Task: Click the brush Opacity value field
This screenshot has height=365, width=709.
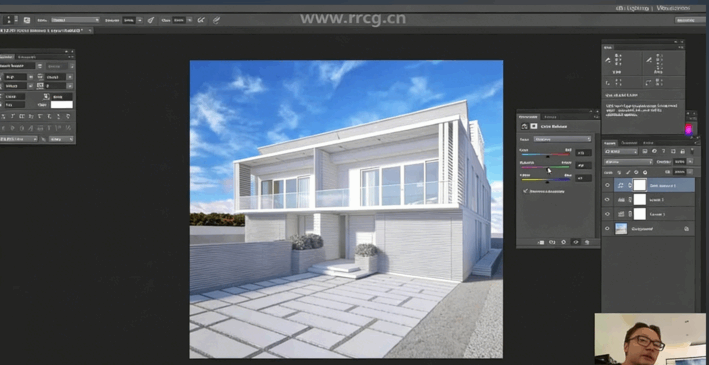Action: (129, 20)
